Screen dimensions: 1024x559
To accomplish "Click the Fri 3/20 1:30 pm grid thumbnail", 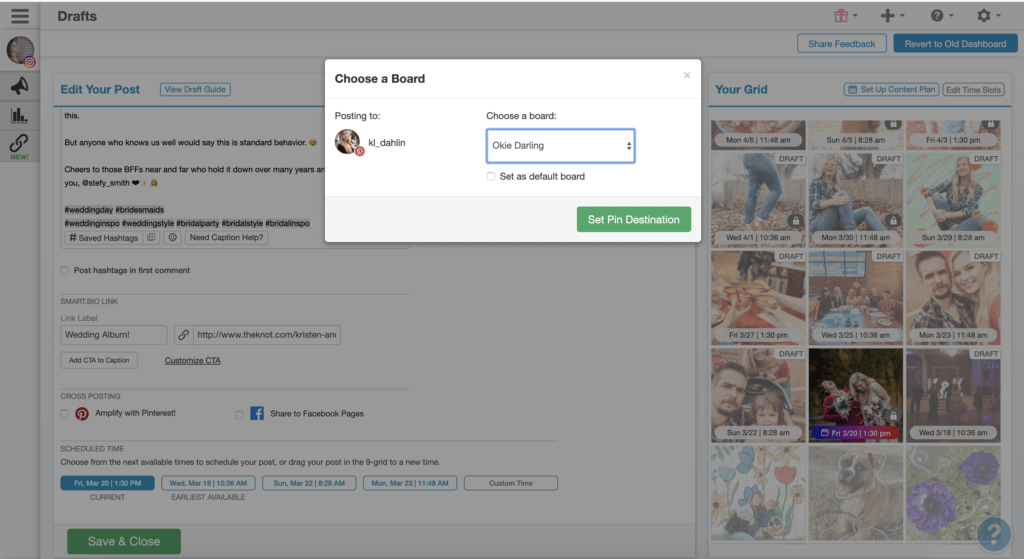I will point(853,394).
